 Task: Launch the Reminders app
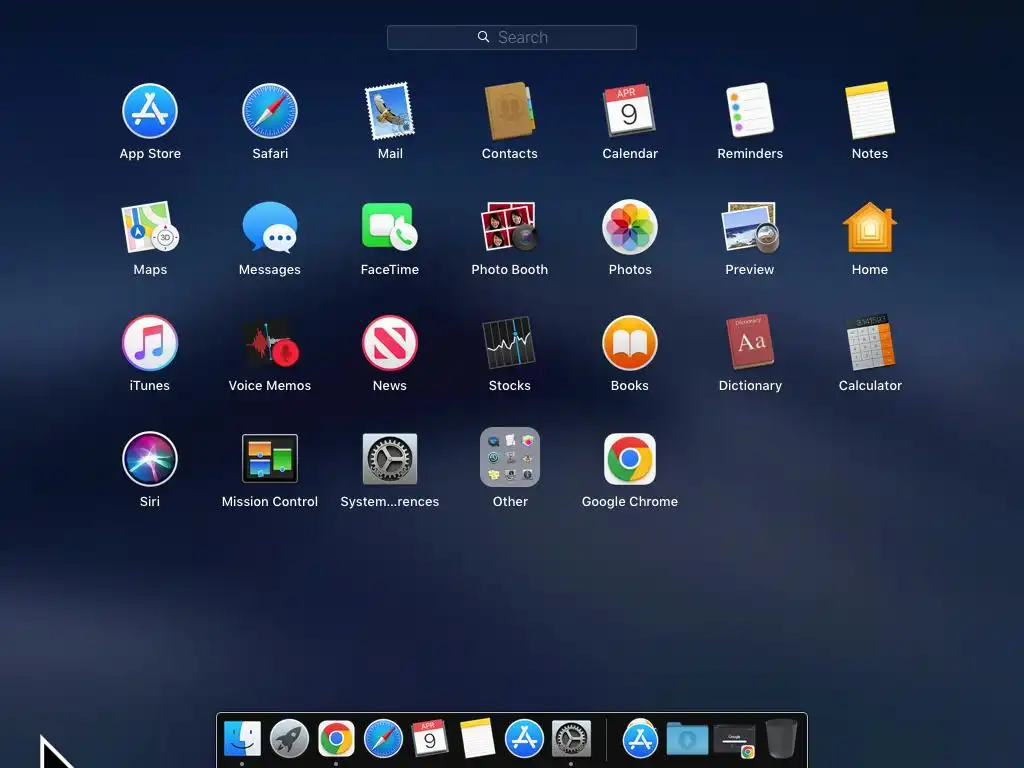click(750, 110)
